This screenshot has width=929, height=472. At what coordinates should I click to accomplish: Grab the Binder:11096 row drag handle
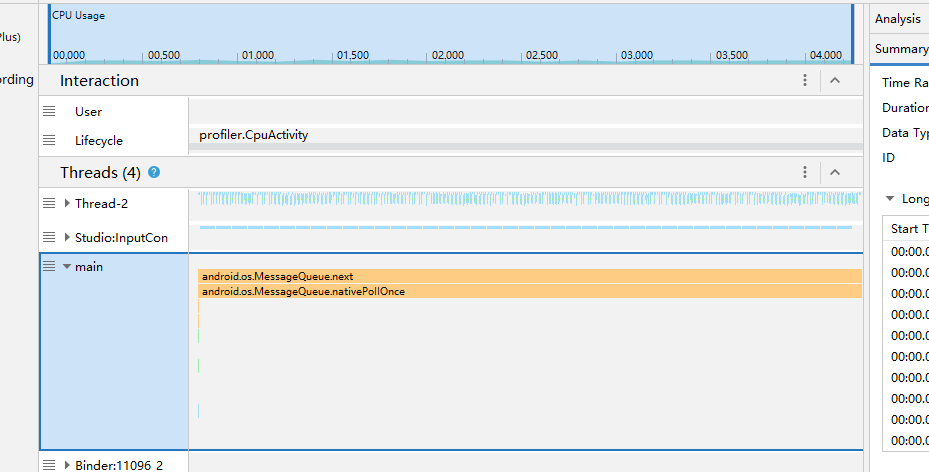click(49, 465)
